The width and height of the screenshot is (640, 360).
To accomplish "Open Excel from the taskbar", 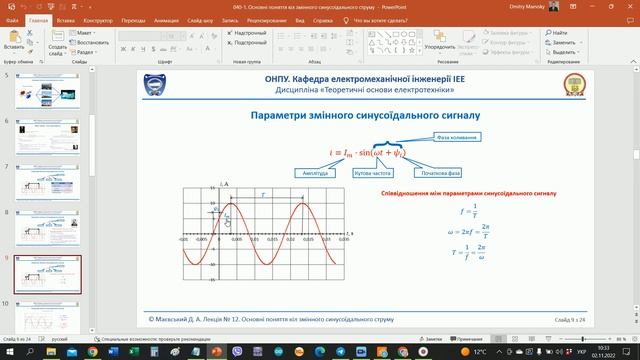I will pyautogui.click(x=134, y=351).
